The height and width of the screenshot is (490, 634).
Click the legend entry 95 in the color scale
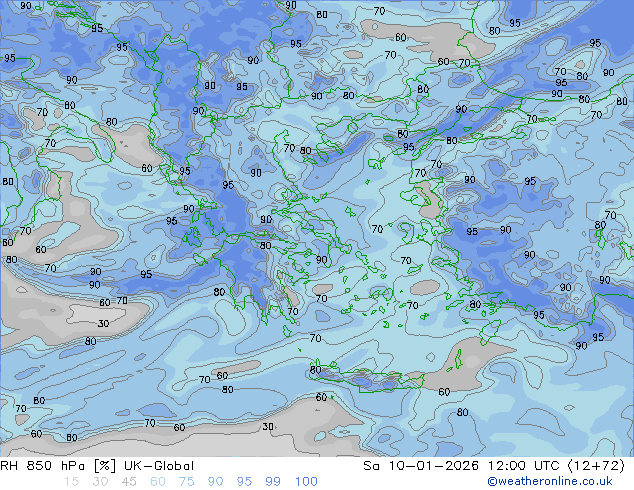click(244, 482)
